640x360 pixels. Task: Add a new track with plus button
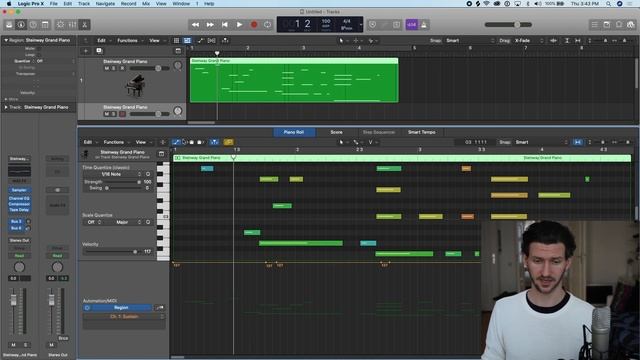86,51
